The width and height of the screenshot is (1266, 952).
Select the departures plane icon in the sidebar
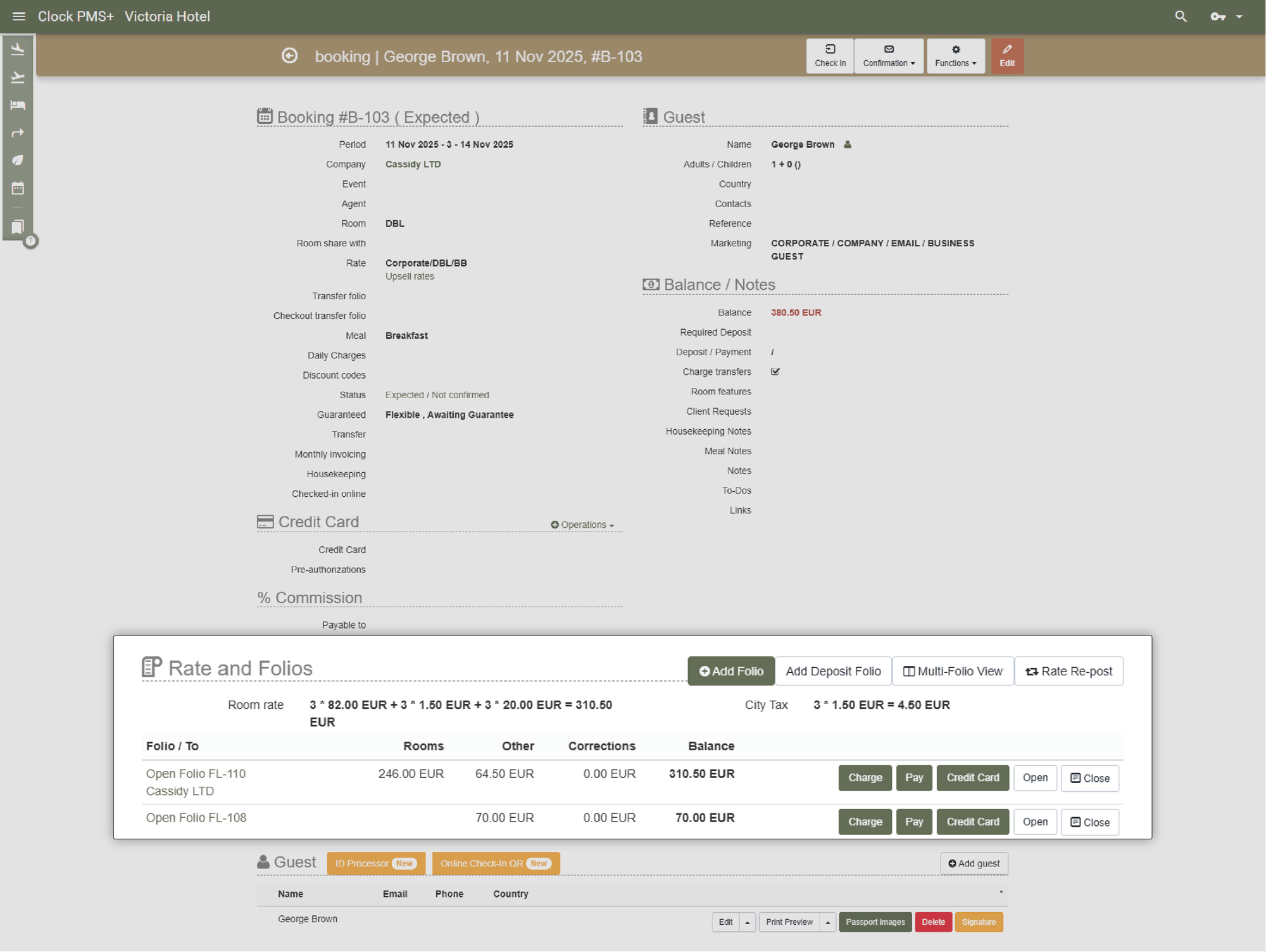18,77
